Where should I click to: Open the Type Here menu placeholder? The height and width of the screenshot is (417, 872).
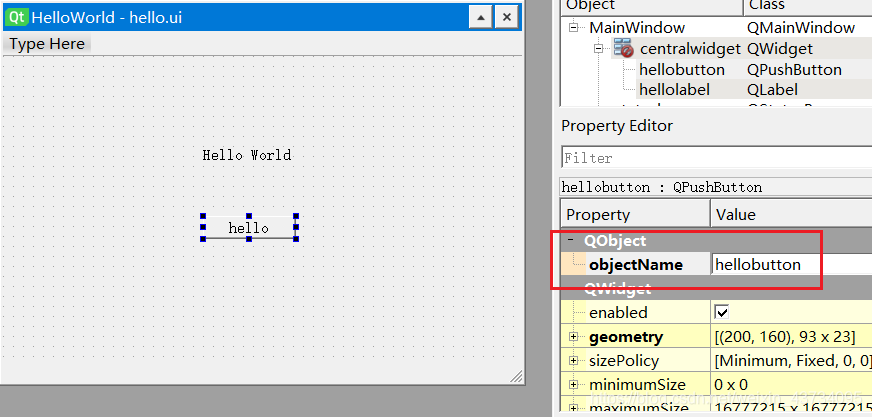pos(47,44)
